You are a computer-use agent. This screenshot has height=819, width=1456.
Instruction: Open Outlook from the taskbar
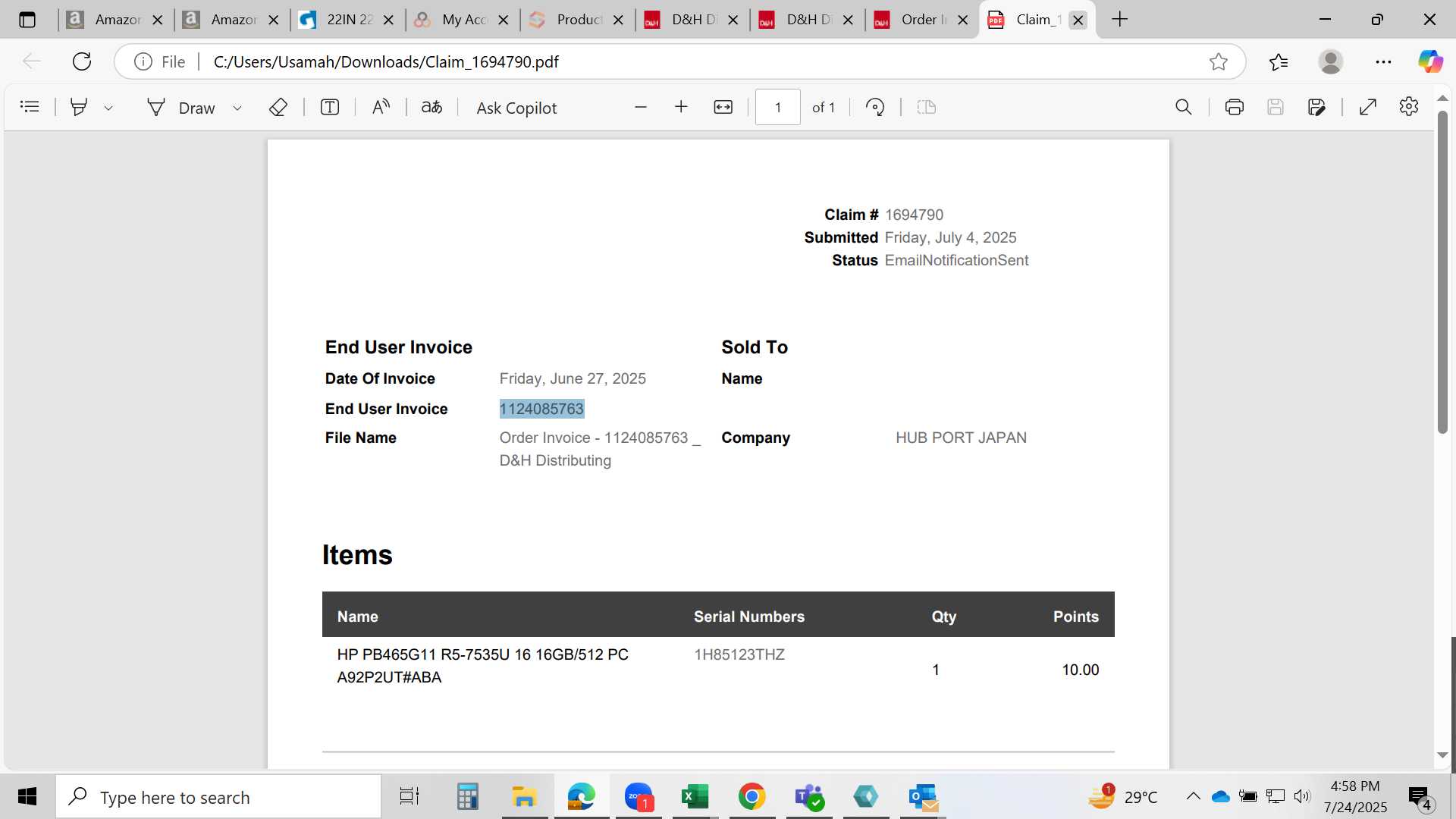(x=923, y=797)
